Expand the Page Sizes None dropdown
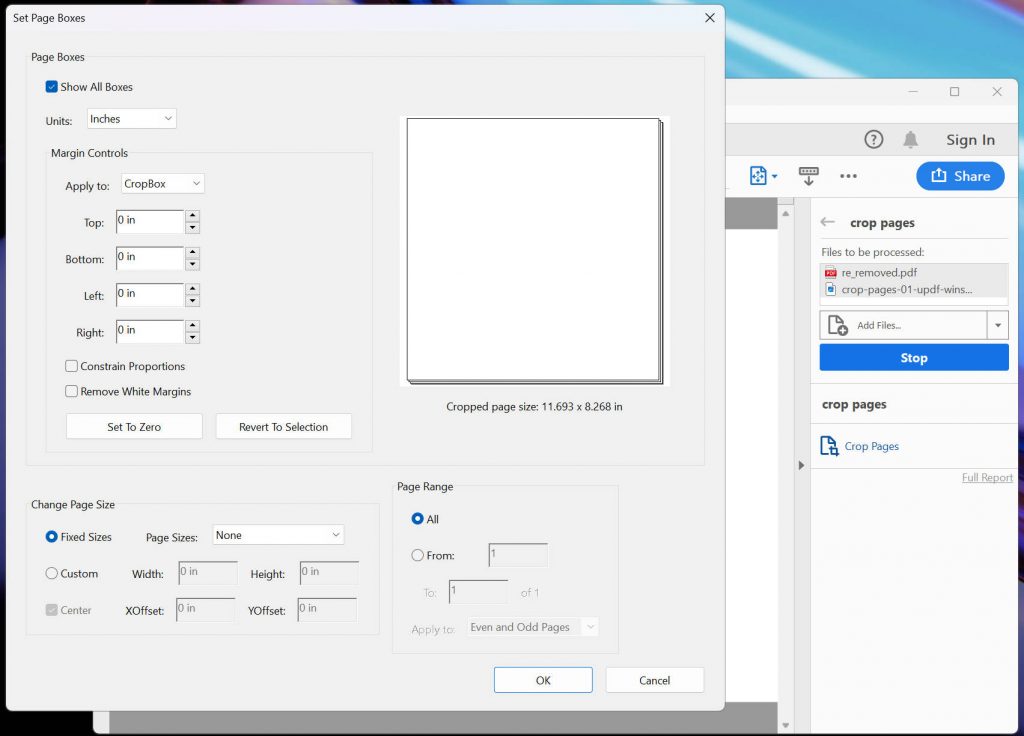The width and height of the screenshot is (1024, 736). (278, 536)
